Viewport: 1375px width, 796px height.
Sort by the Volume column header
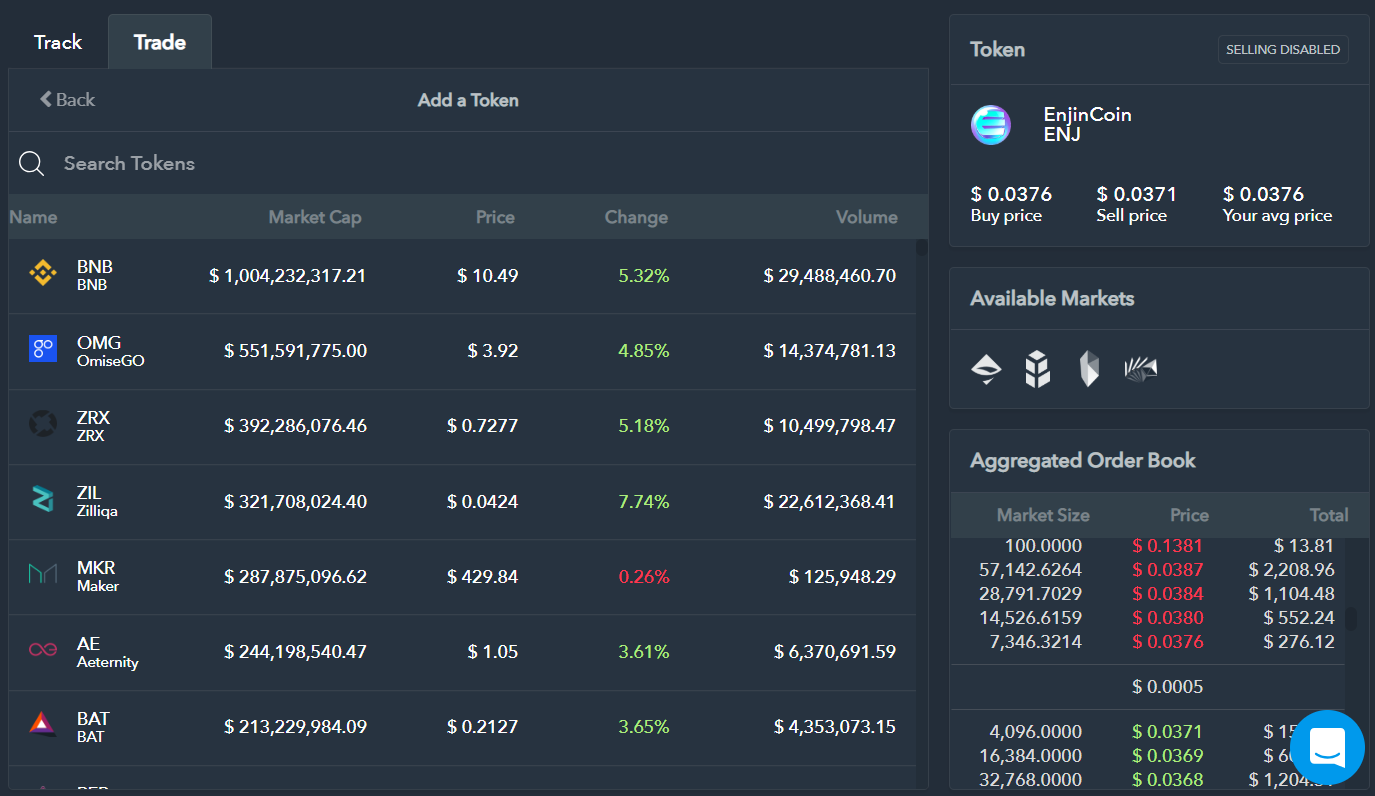point(867,217)
